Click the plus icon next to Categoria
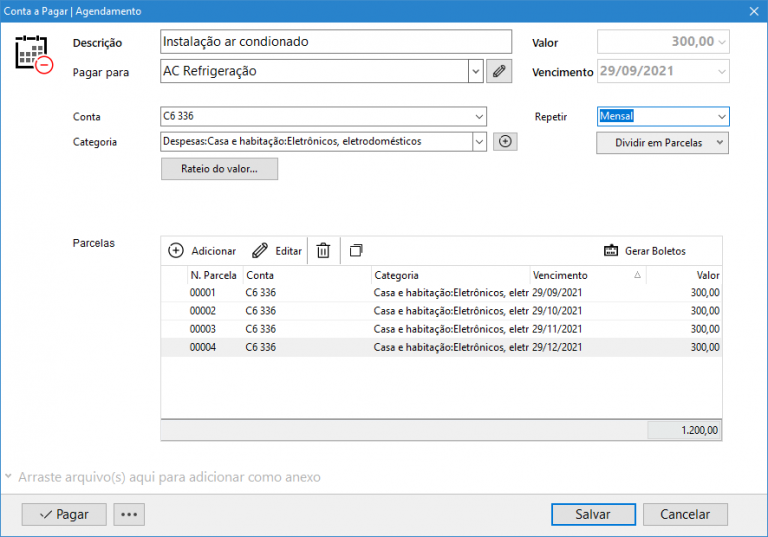Image resolution: width=768 pixels, height=537 pixels. coord(506,142)
